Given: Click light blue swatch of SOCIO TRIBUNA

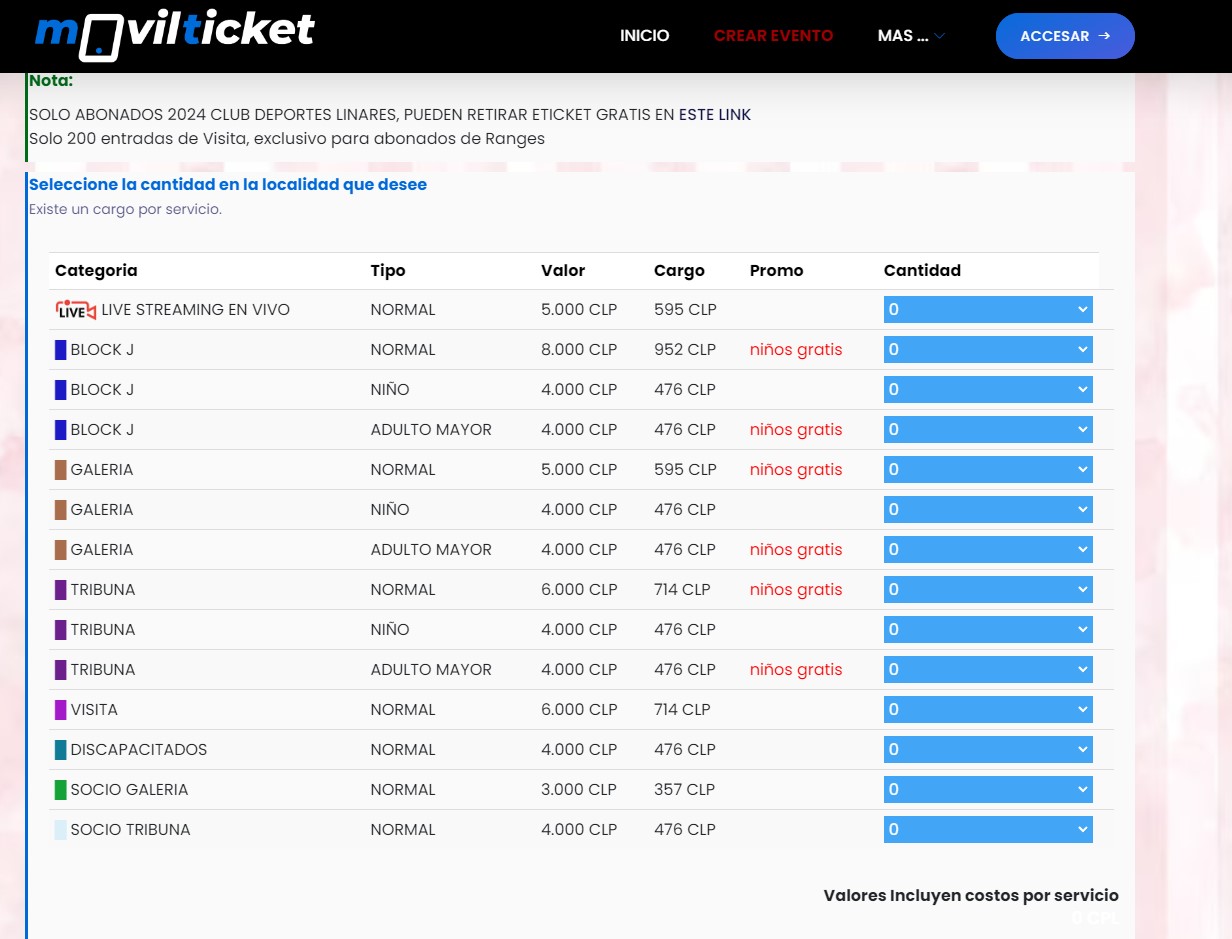Looking at the screenshot, I should [x=61, y=830].
